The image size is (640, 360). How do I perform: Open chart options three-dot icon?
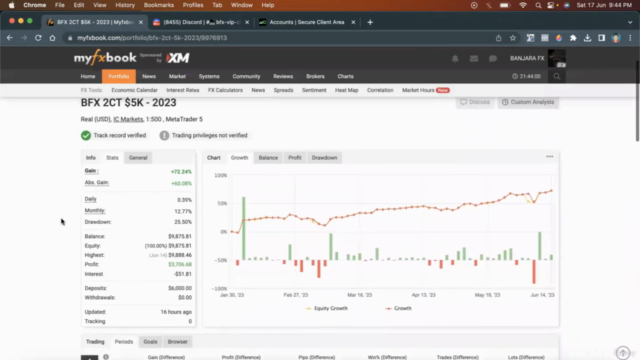point(550,157)
